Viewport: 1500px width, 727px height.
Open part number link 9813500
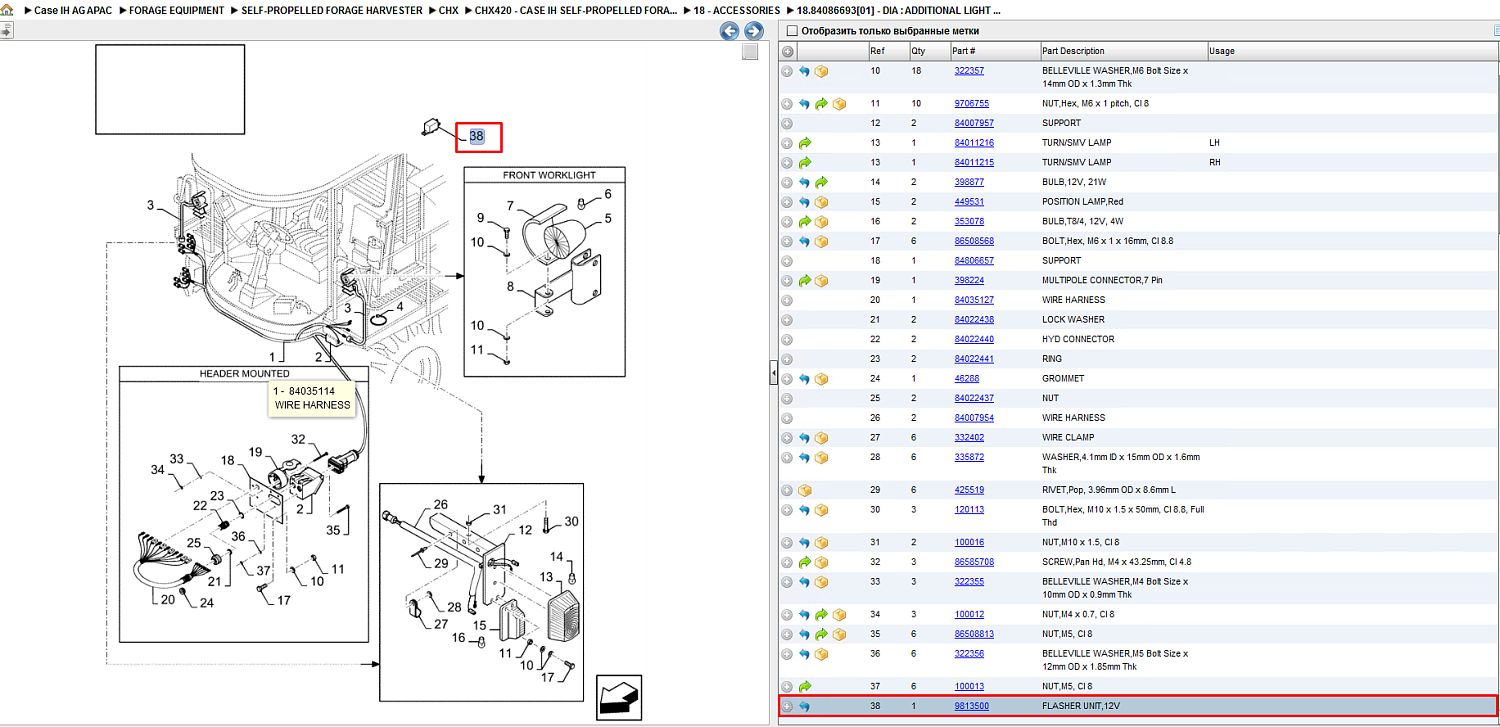(971, 707)
